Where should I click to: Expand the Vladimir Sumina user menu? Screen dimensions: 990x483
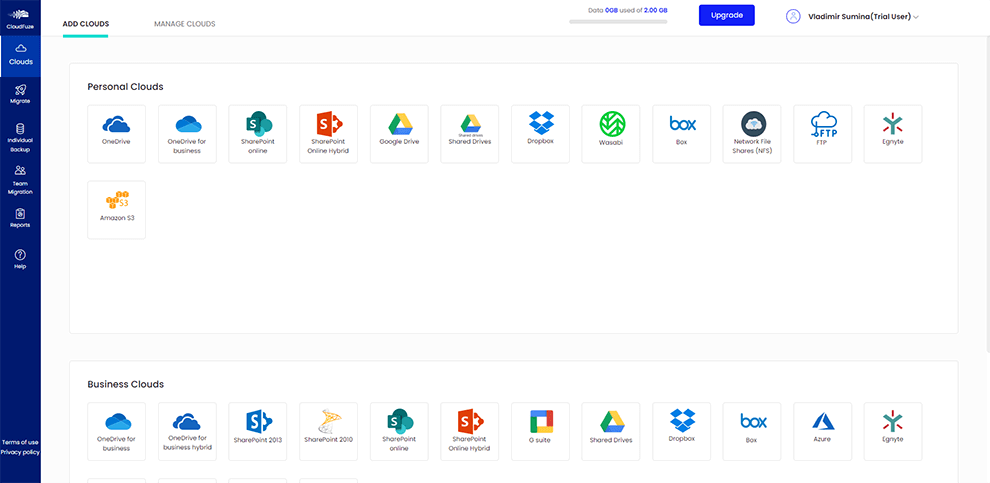pyautogui.click(x=862, y=17)
